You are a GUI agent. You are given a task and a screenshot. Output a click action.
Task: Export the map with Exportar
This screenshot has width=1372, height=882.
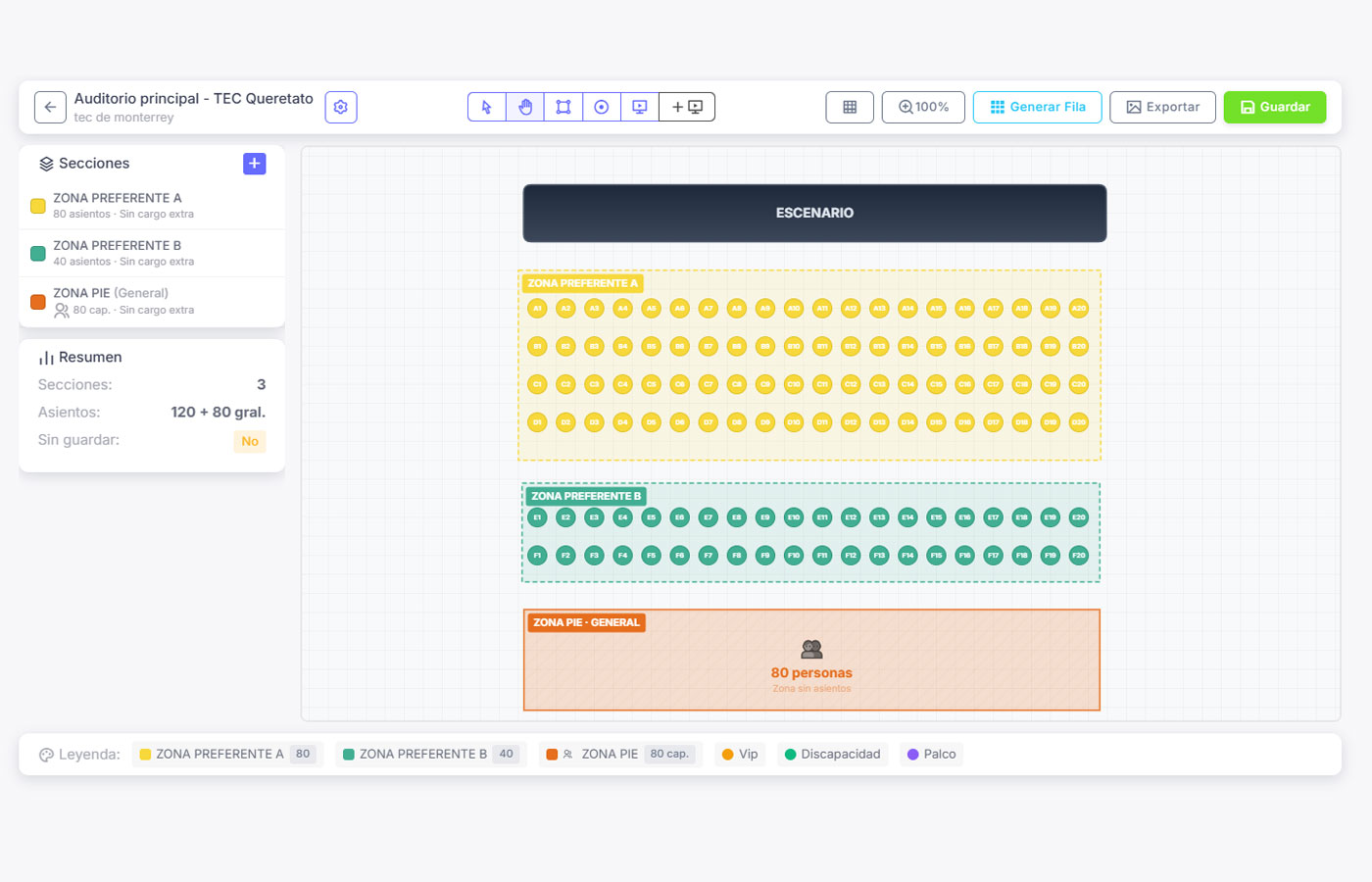tap(1162, 107)
